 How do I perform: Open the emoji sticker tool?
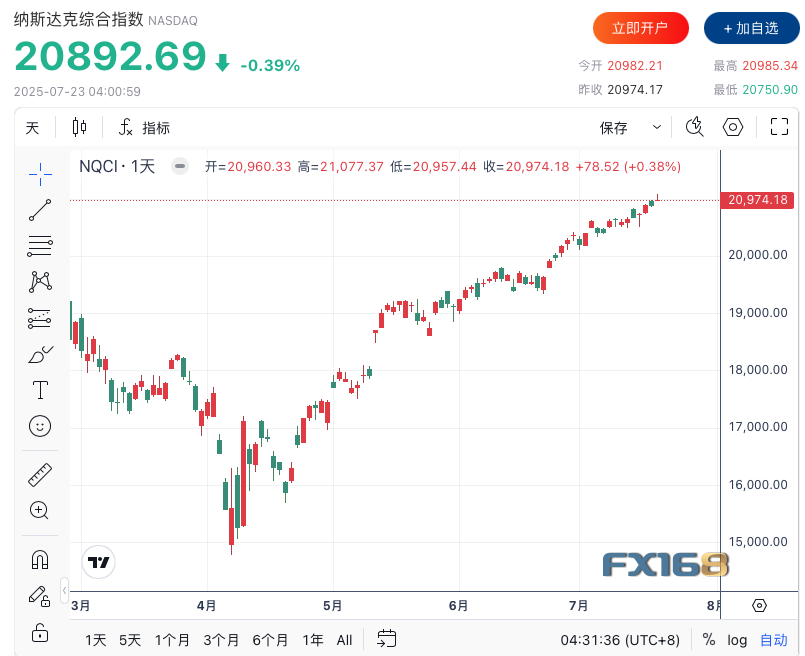pyautogui.click(x=40, y=425)
